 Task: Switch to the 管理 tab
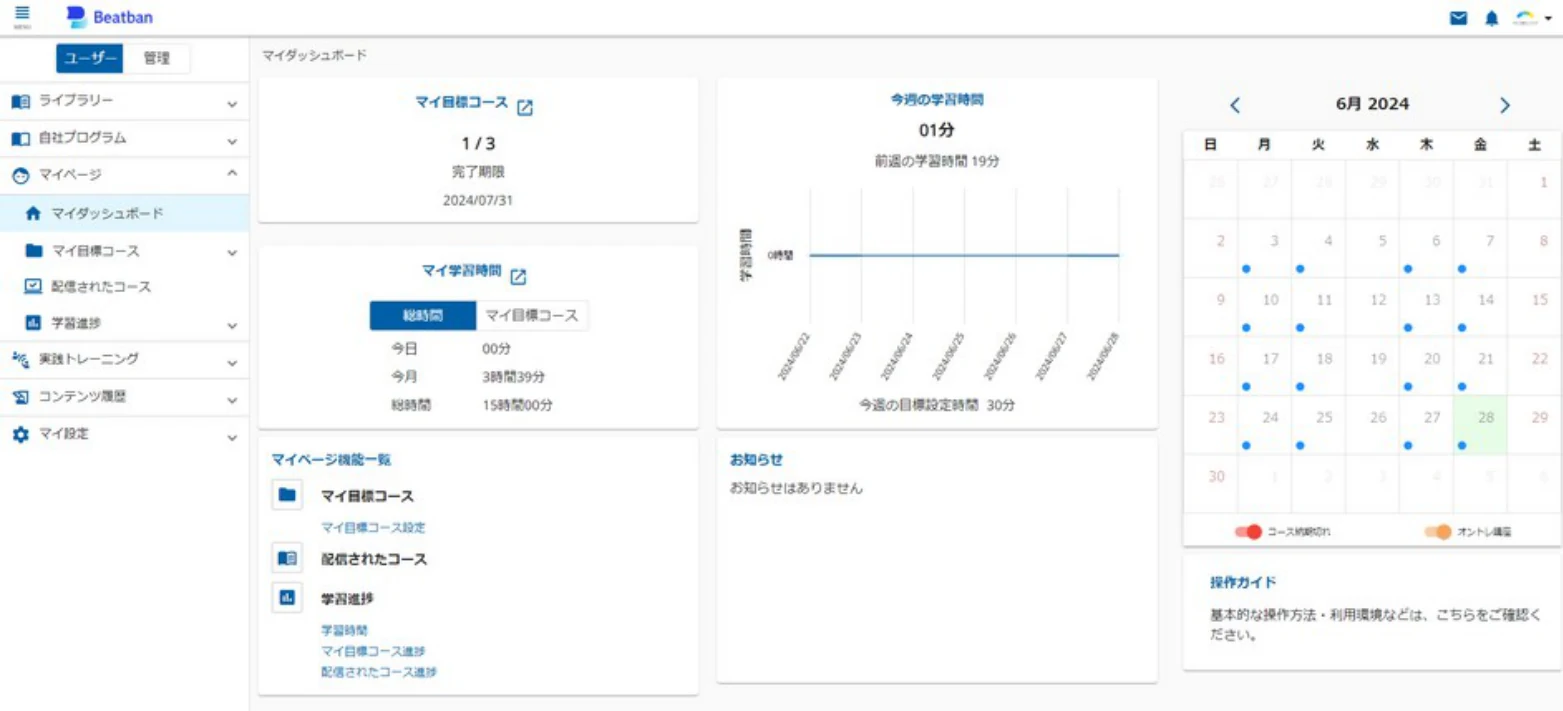pos(157,59)
